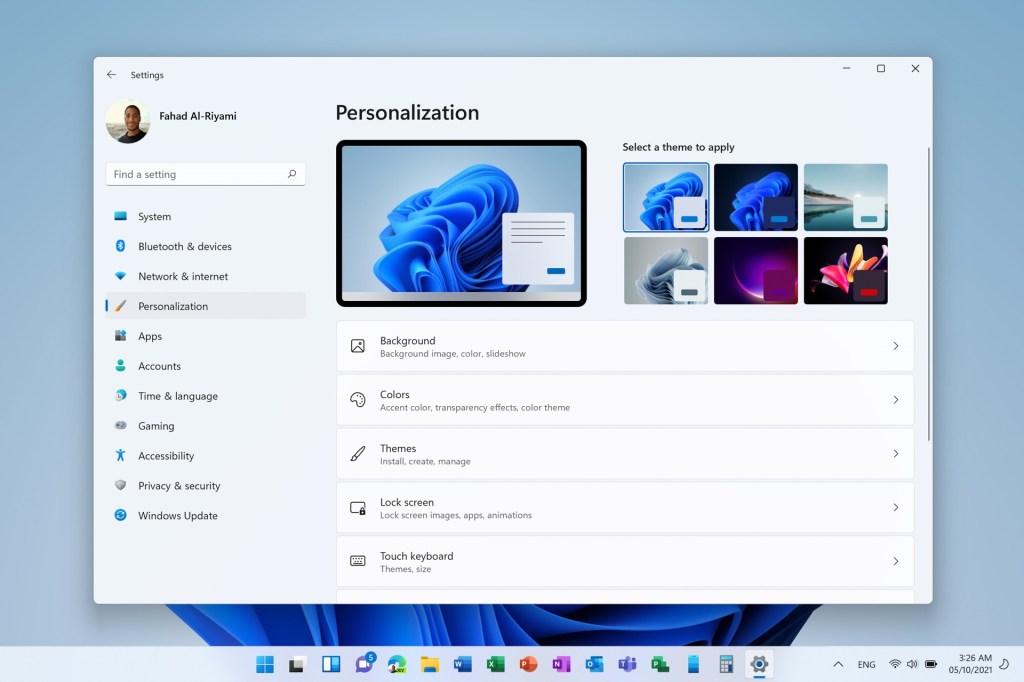Image resolution: width=1024 pixels, height=682 pixels.
Task: Apply the dark blue bloom theme
Action: (x=755, y=197)
